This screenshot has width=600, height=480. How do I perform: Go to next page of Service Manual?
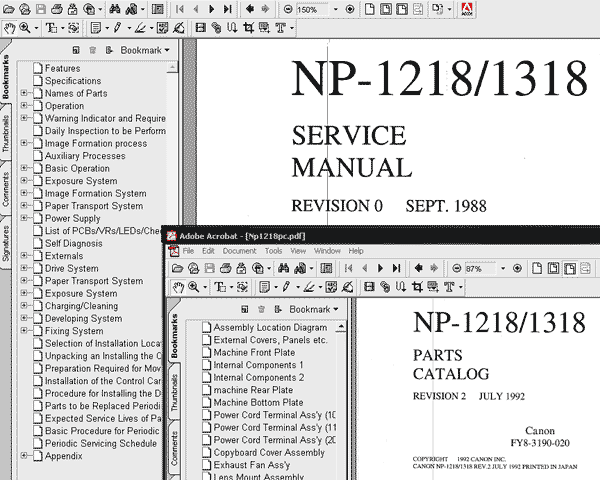point(211,9)
